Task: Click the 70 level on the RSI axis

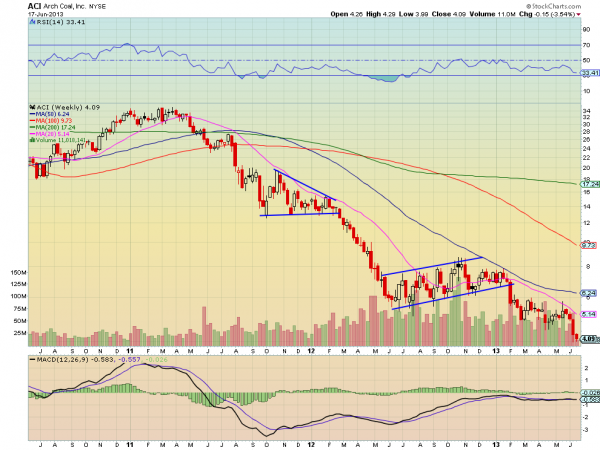Action: click(x=586, y=45)
